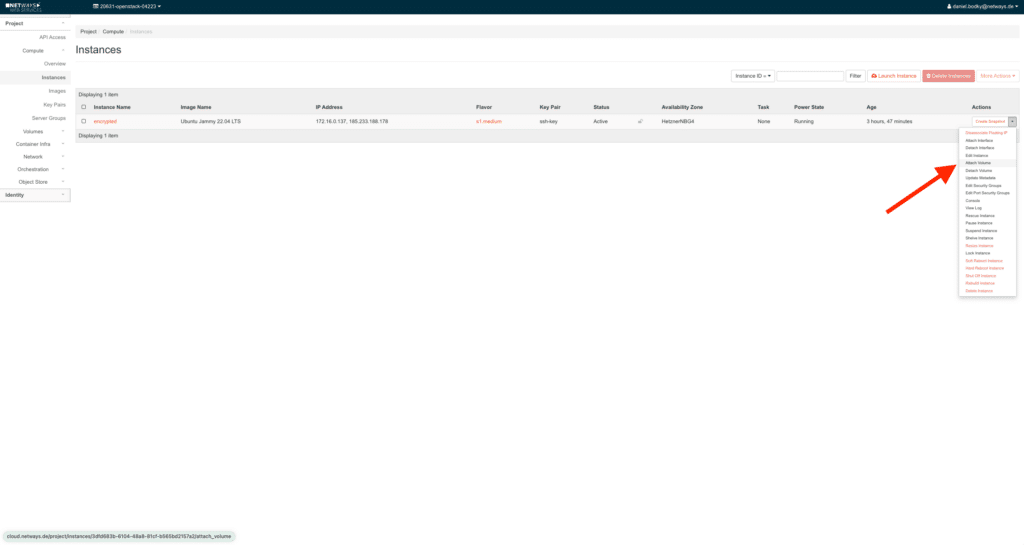Viewport: 1024px width, 545px height.
Task: Expand the Volumes section in sidebar
Action: pyautogui.click(x=35, y=131)
